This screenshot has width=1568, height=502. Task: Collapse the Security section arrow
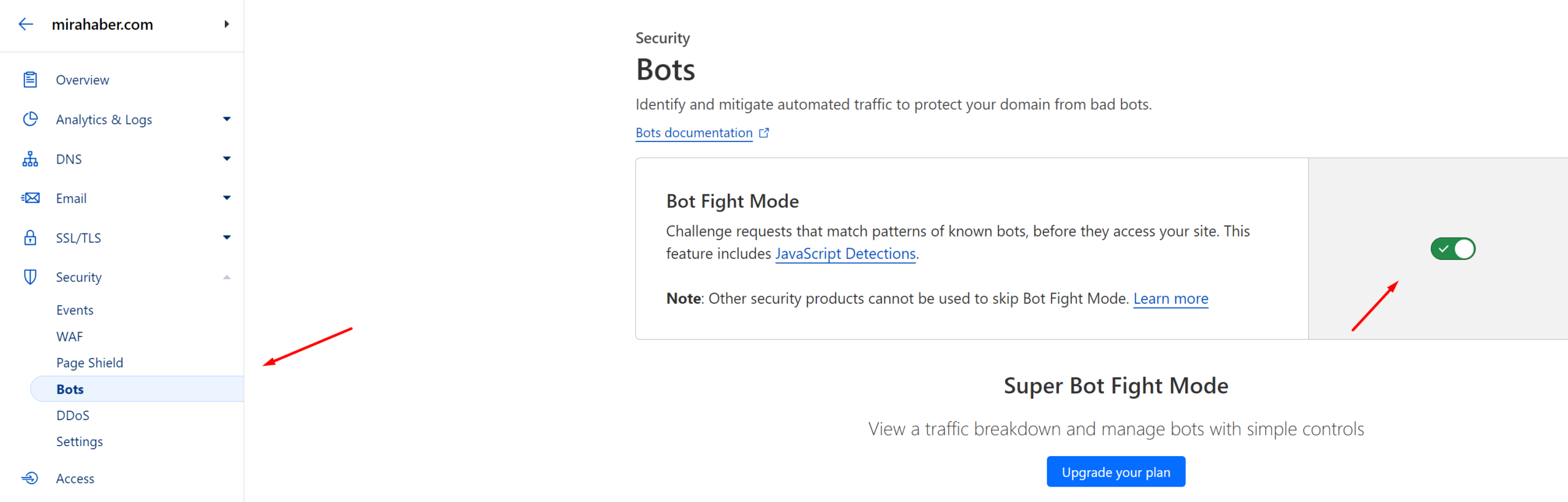[227, 277]
